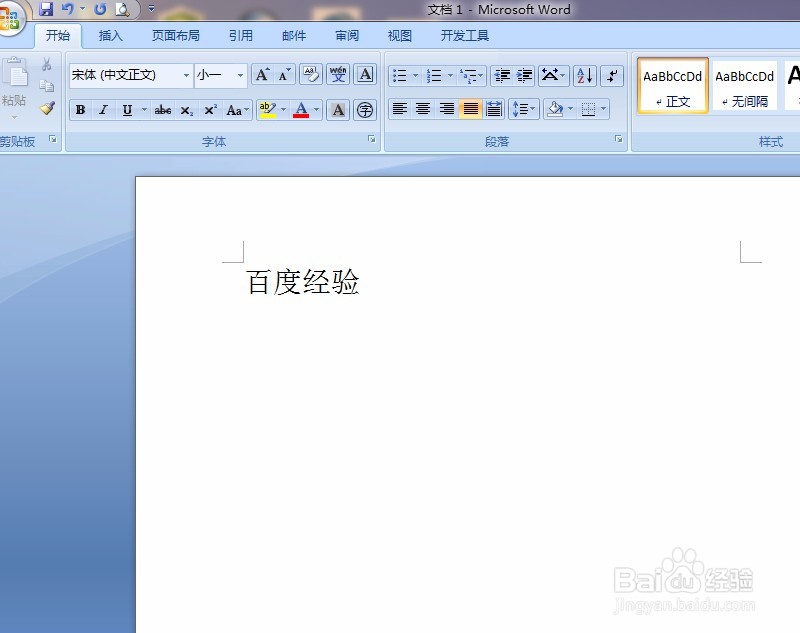Increase paragraph indent
Screen dimensions: 800x633
[522, 75]
